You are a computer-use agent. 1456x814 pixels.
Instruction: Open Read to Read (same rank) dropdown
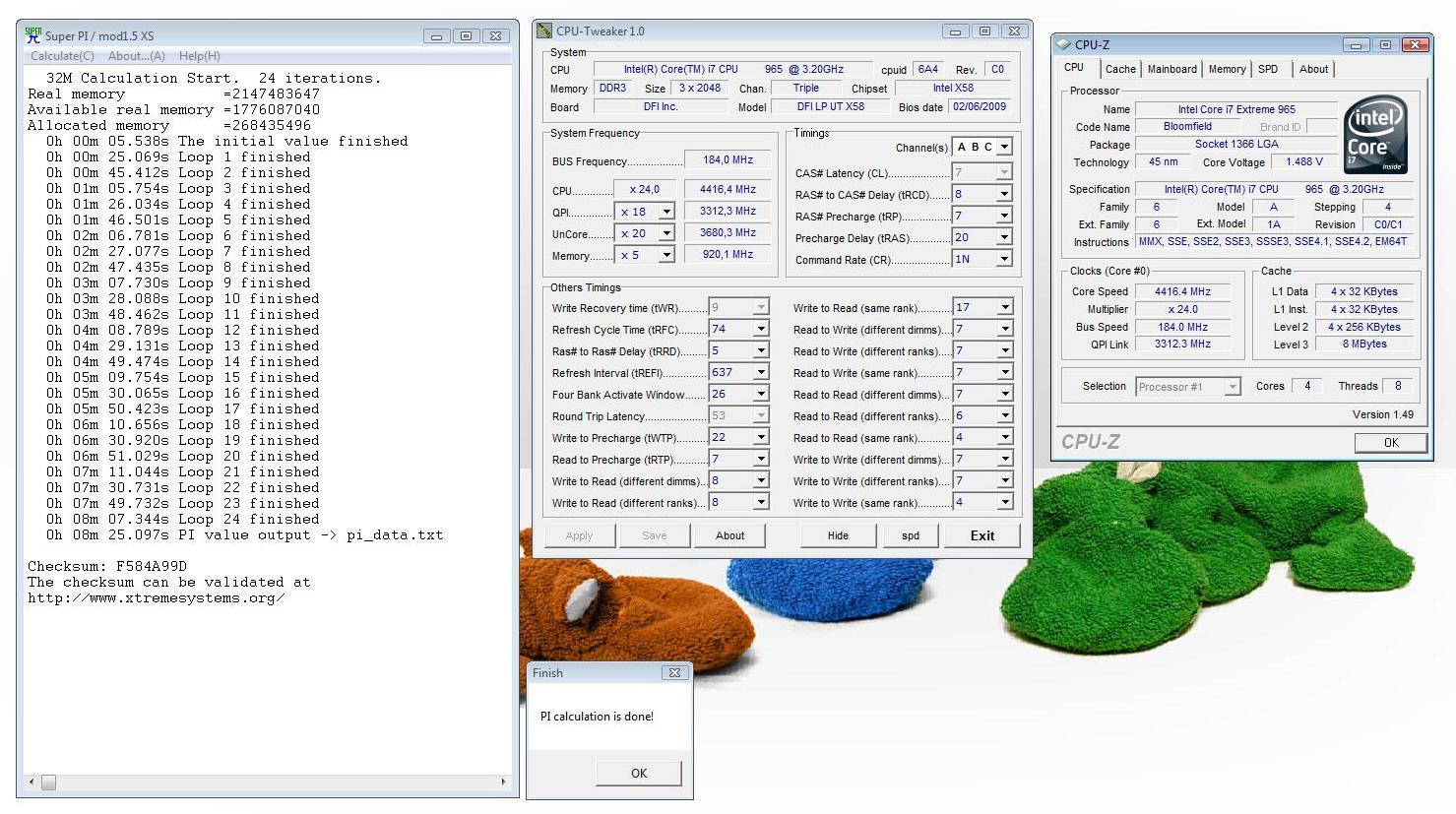tap(1005, 438)
